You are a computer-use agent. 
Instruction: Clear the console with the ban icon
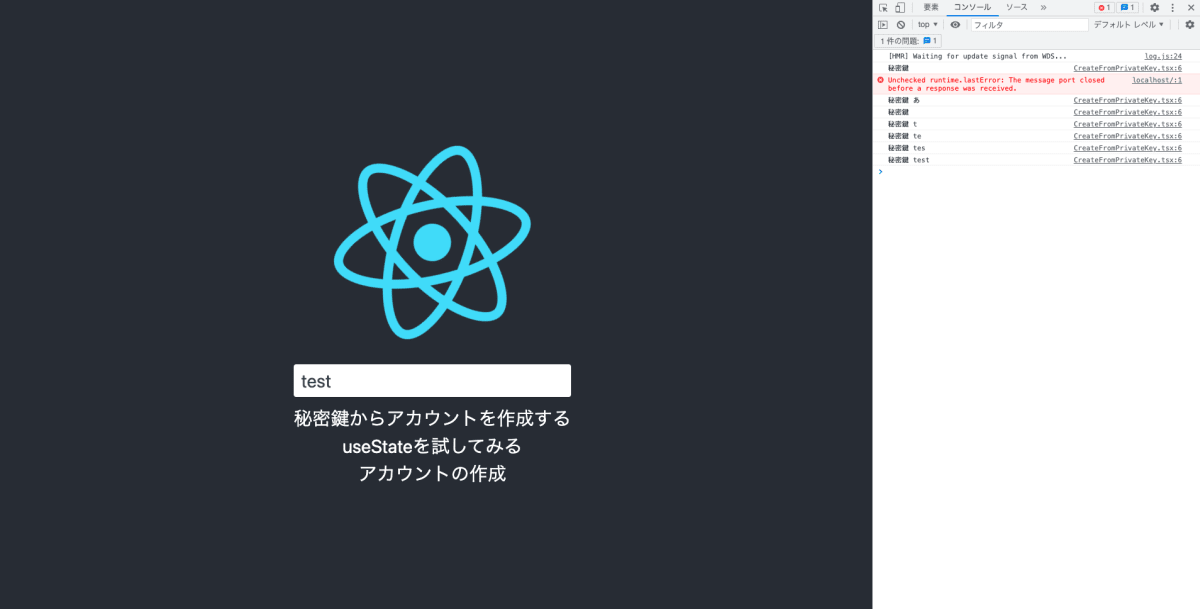(x=900, y=24)
